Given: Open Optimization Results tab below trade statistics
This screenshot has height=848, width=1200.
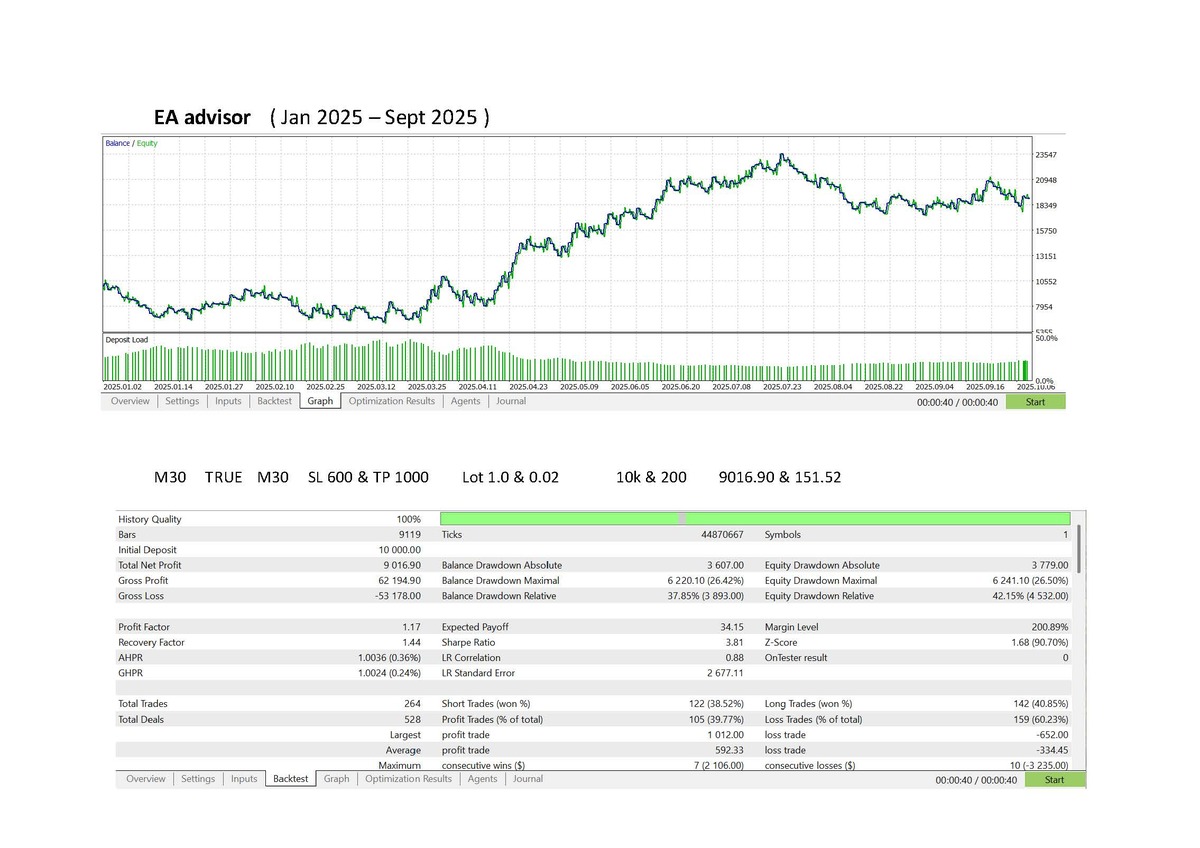Looking at the screenshot, I should (408, 779).
